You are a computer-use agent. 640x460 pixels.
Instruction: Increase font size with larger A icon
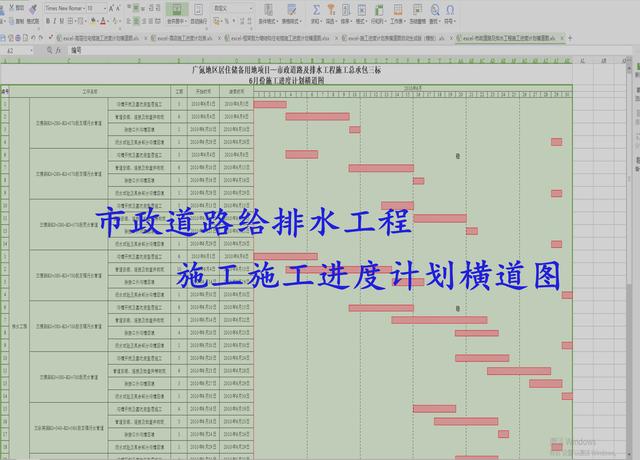[x=111, y=8]
